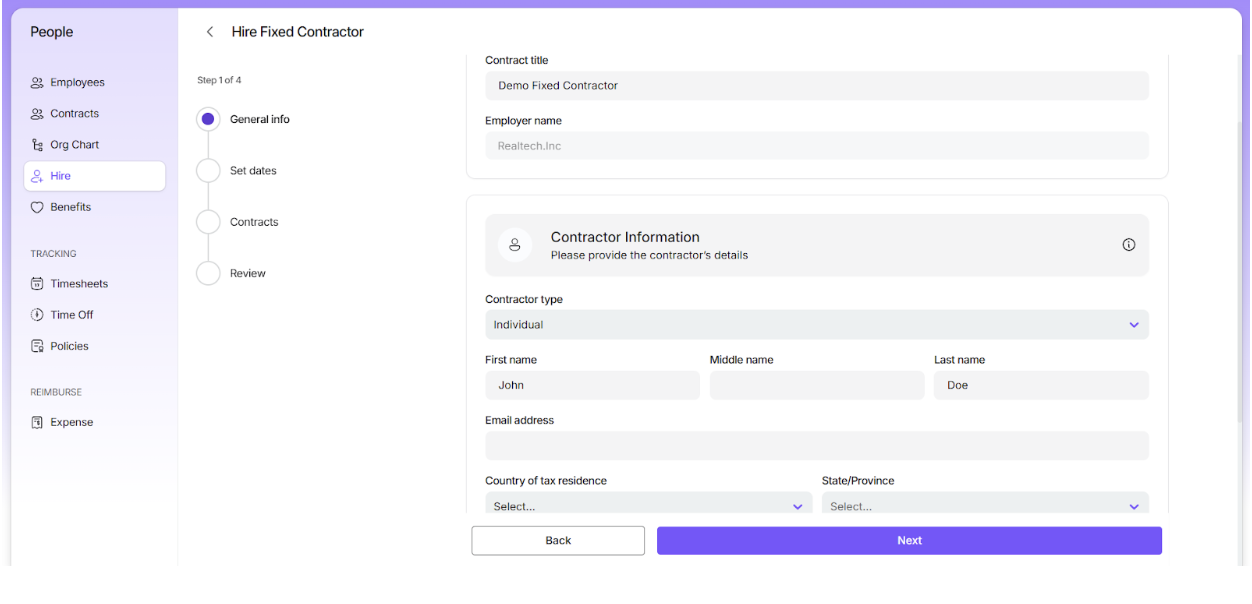Click the info icon in Contractor Information

1128,245
